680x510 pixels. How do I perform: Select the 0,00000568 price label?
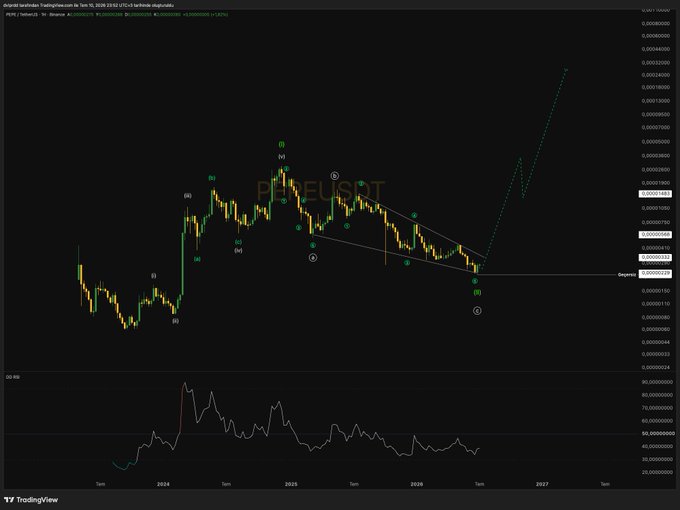(655, 235)
